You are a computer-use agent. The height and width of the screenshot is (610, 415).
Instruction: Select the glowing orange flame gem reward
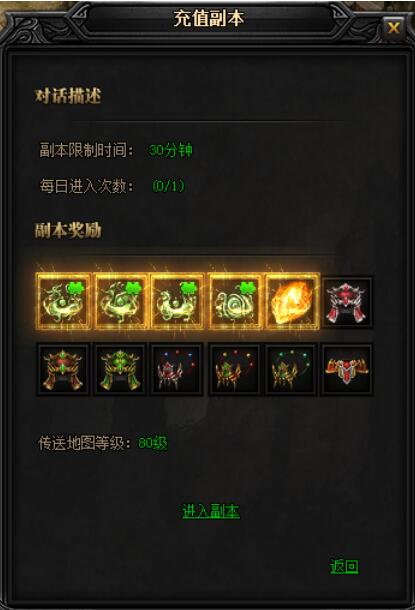(291, 301)
